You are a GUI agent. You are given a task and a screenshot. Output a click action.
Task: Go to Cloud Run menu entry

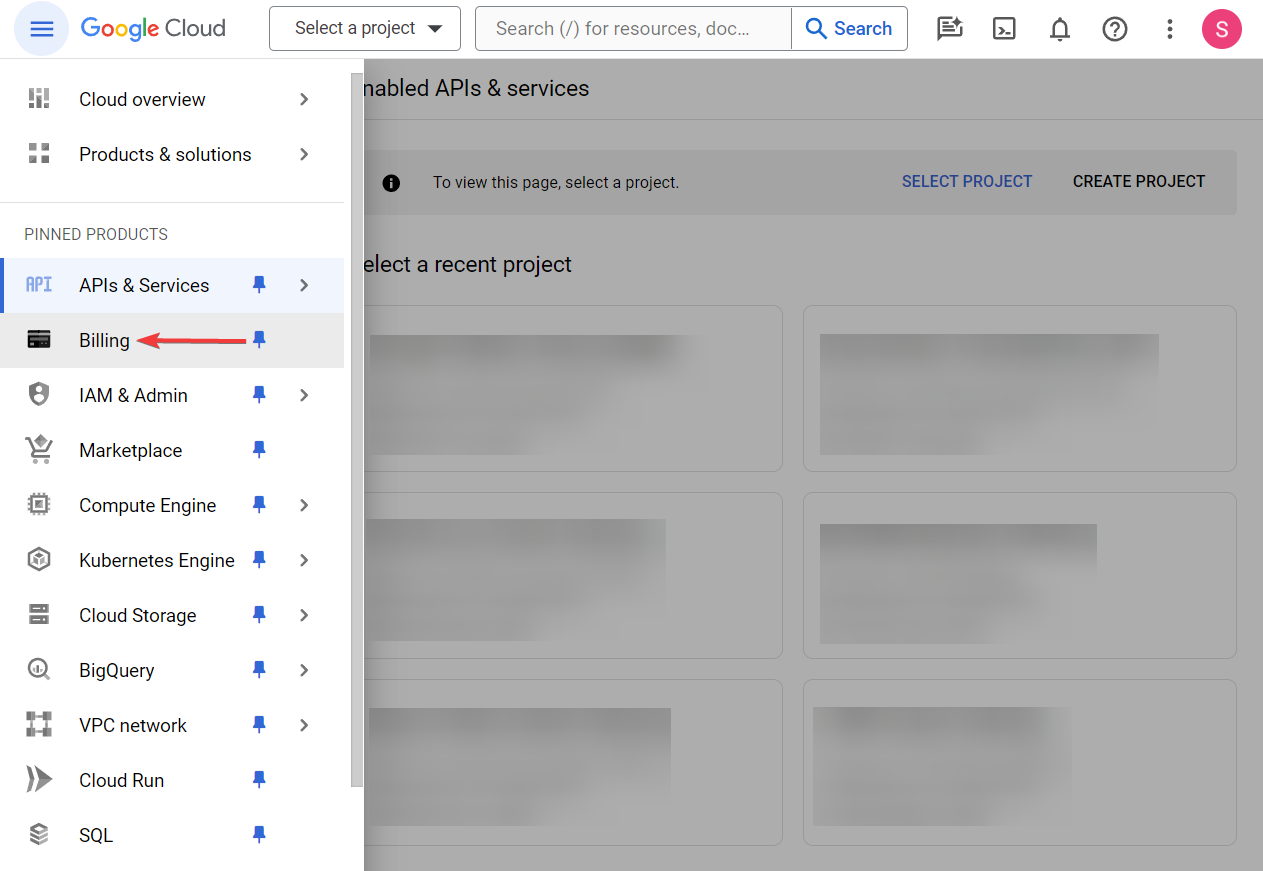tap(172, 780)
